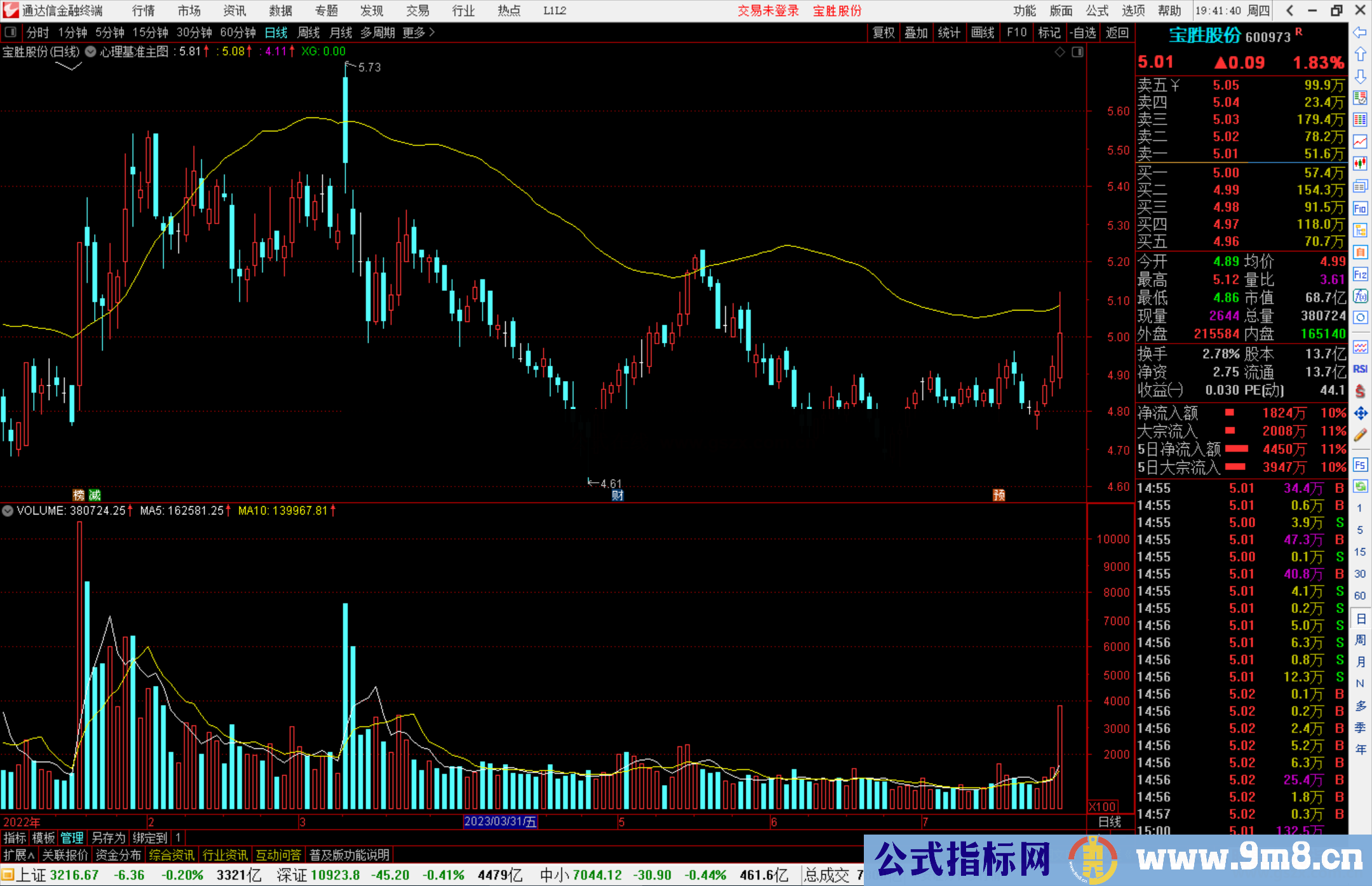Open the 行情 menu
The height and width of the screenshot is (886, 1372).
tap(144, 11)
